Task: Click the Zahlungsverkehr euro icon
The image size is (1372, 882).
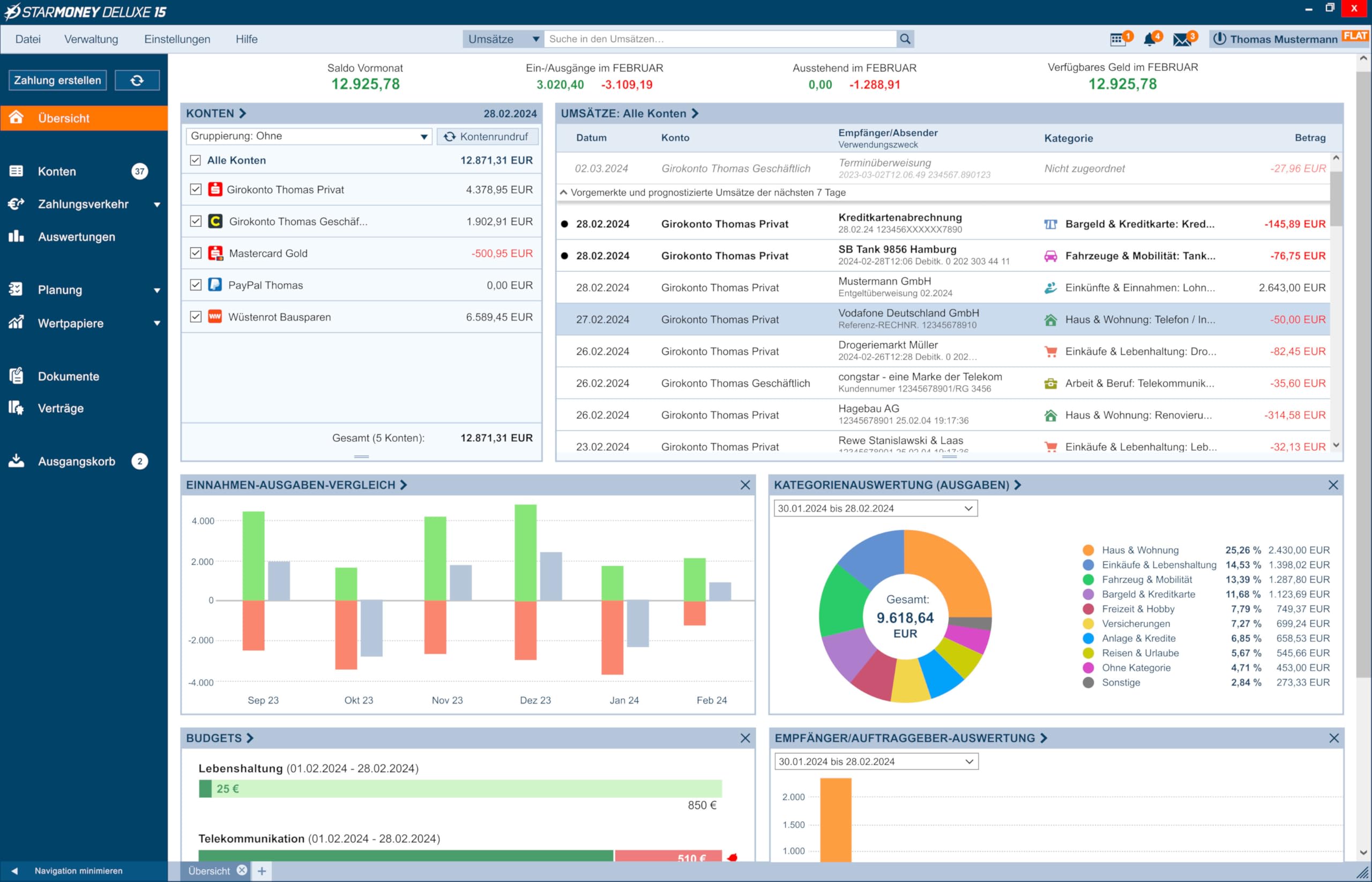Action: (x=16, y=203)
